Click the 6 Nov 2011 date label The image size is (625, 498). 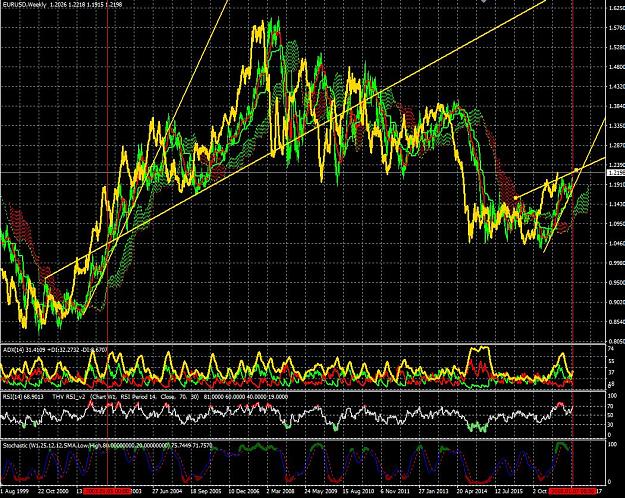pyautogui.click(x=395, y=491)
